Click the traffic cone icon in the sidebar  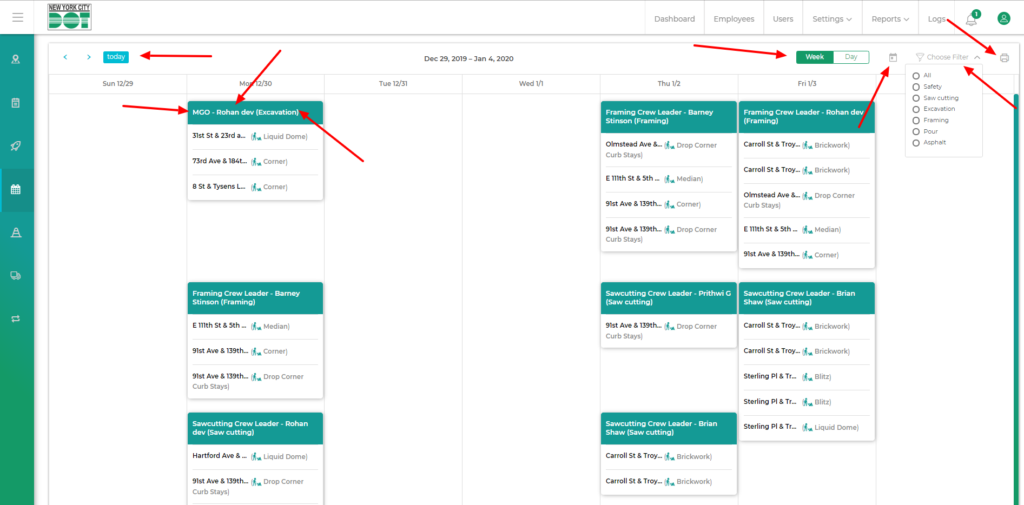coord(16,232)
